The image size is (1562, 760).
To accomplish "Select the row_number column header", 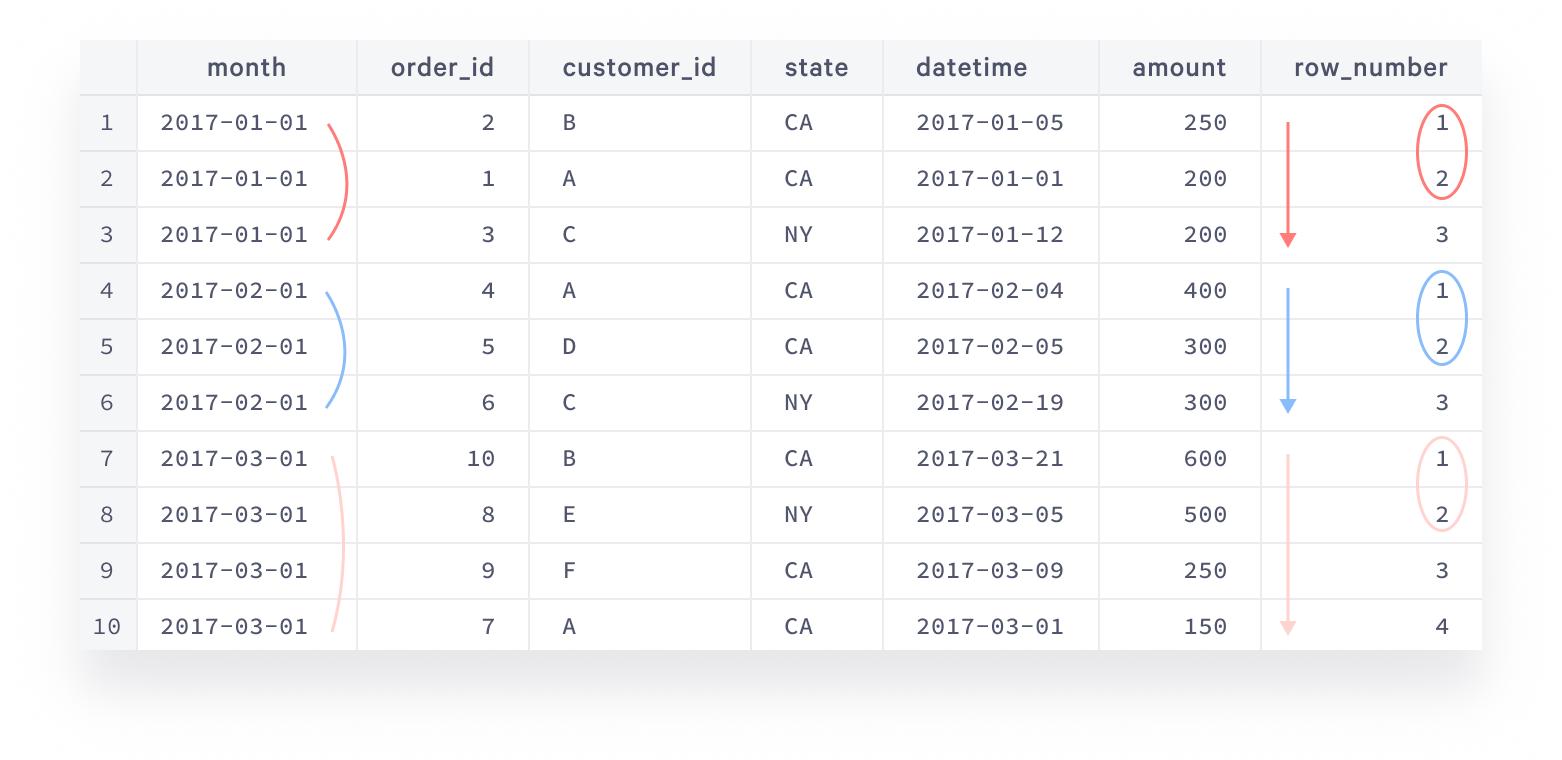I will click(x=1370, y=68).
